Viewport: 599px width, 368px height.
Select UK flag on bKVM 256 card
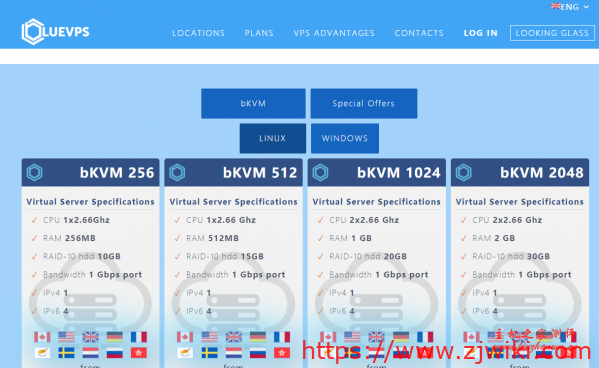point(91,337)
